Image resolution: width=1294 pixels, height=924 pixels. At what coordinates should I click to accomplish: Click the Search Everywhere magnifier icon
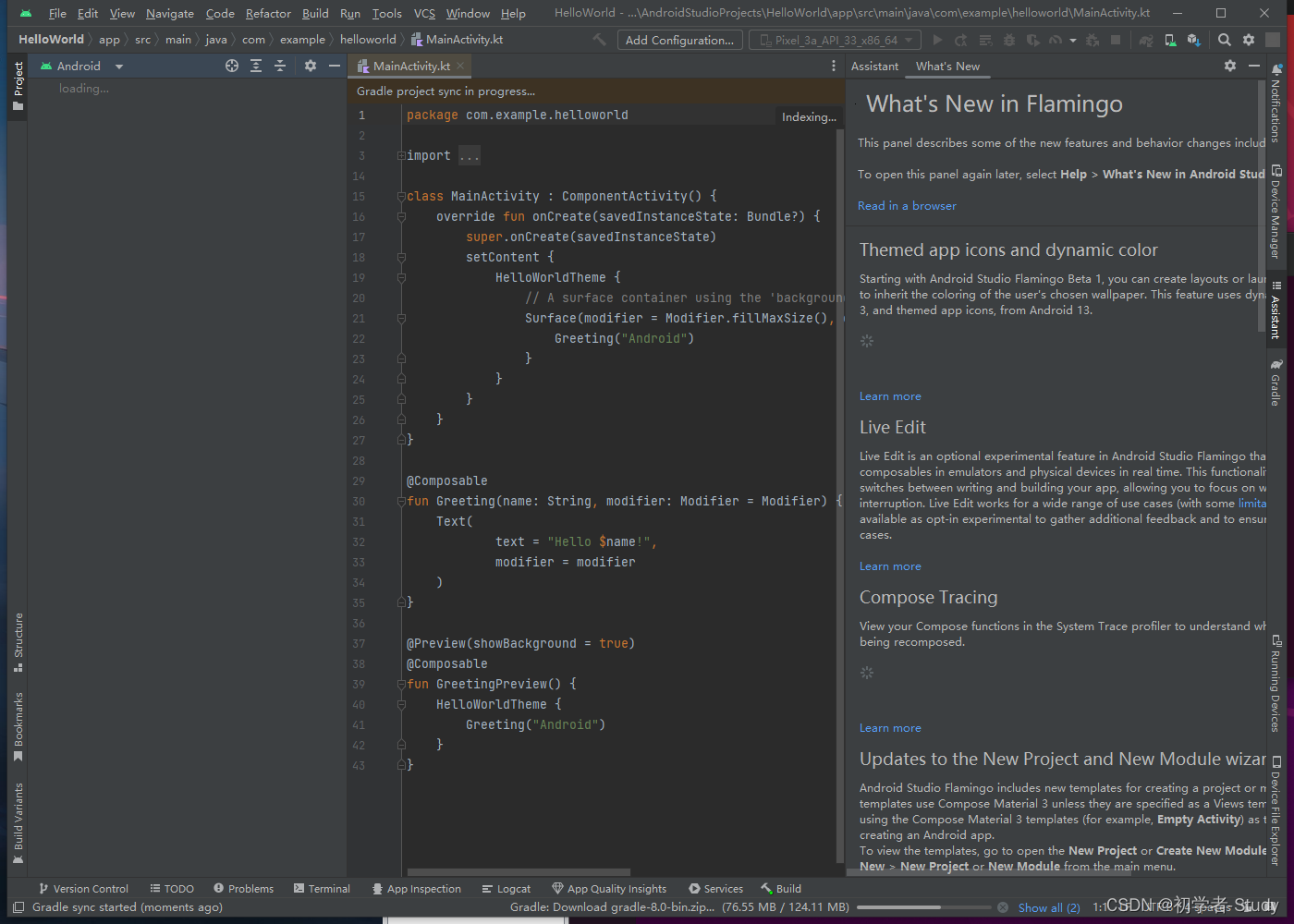tap(1225, 40)
